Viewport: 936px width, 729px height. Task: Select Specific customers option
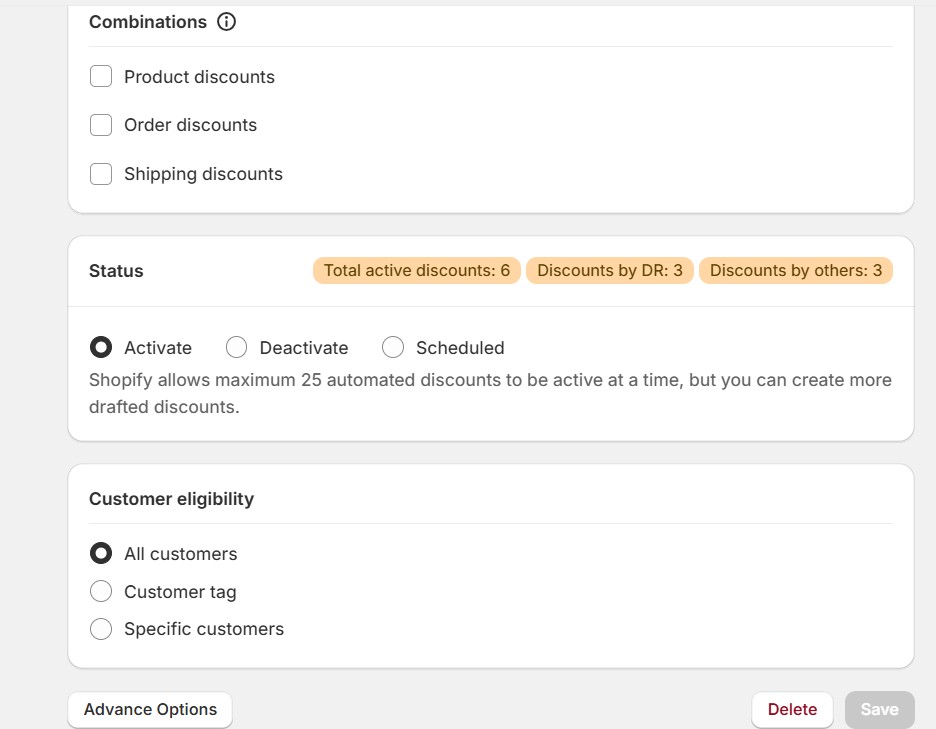tap(101, 629)
